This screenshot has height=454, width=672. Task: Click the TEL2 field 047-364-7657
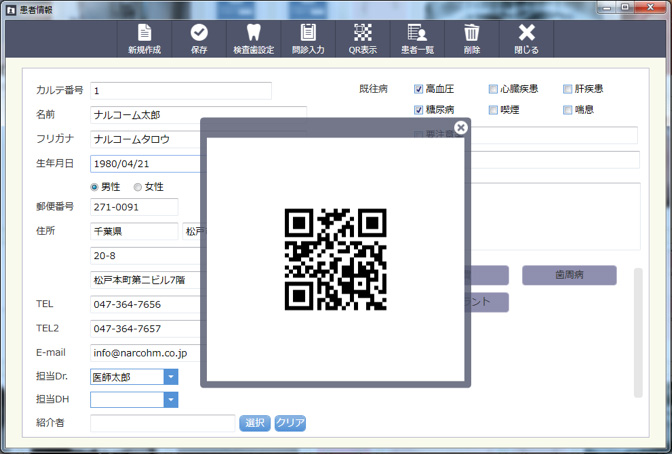coord(145,329)
